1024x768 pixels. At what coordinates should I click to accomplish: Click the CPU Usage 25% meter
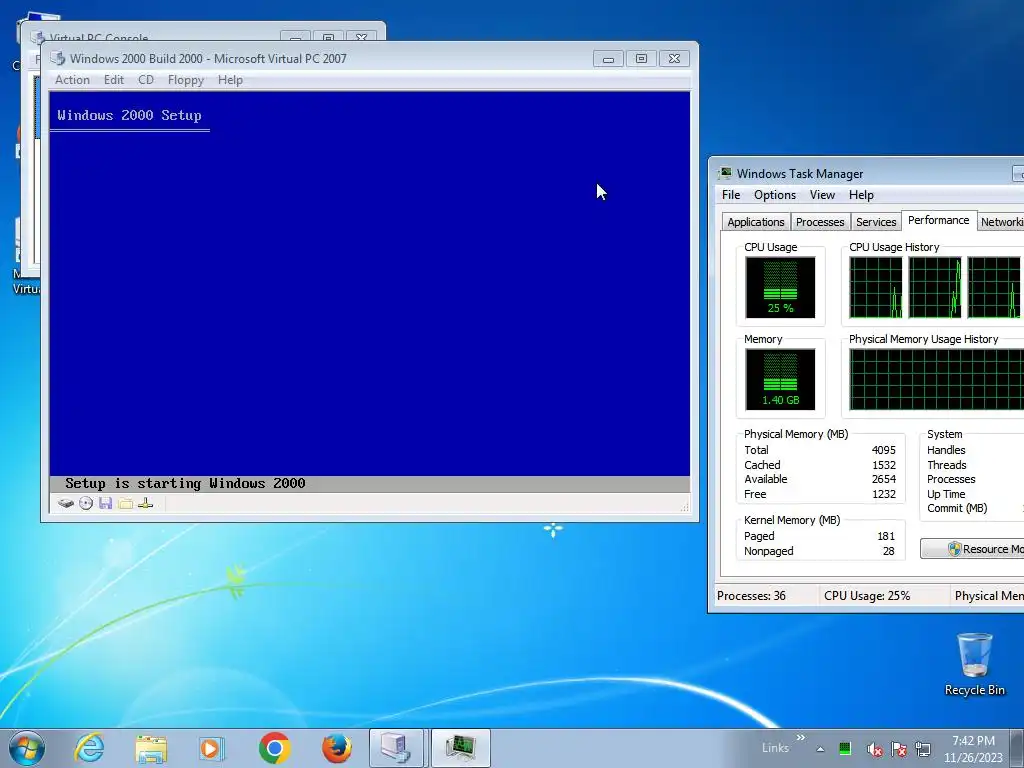(780, 287)
